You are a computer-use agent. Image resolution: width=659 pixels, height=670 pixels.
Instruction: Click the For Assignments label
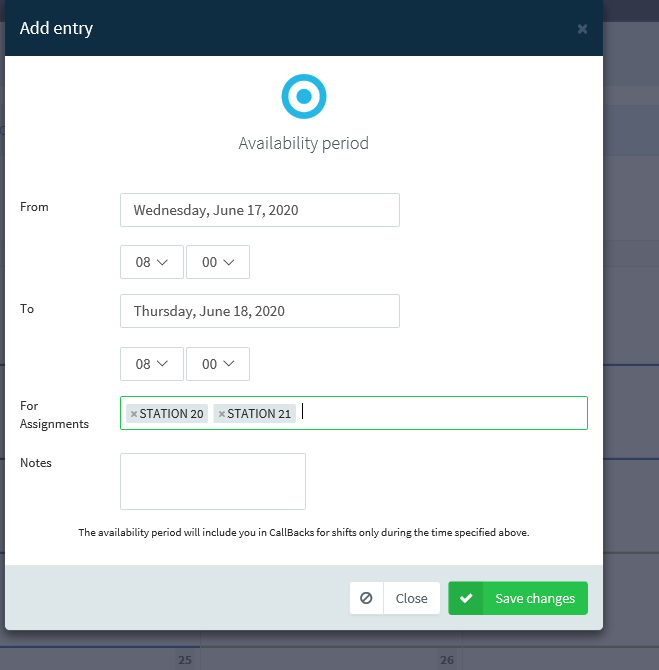(x=54, y=414)
